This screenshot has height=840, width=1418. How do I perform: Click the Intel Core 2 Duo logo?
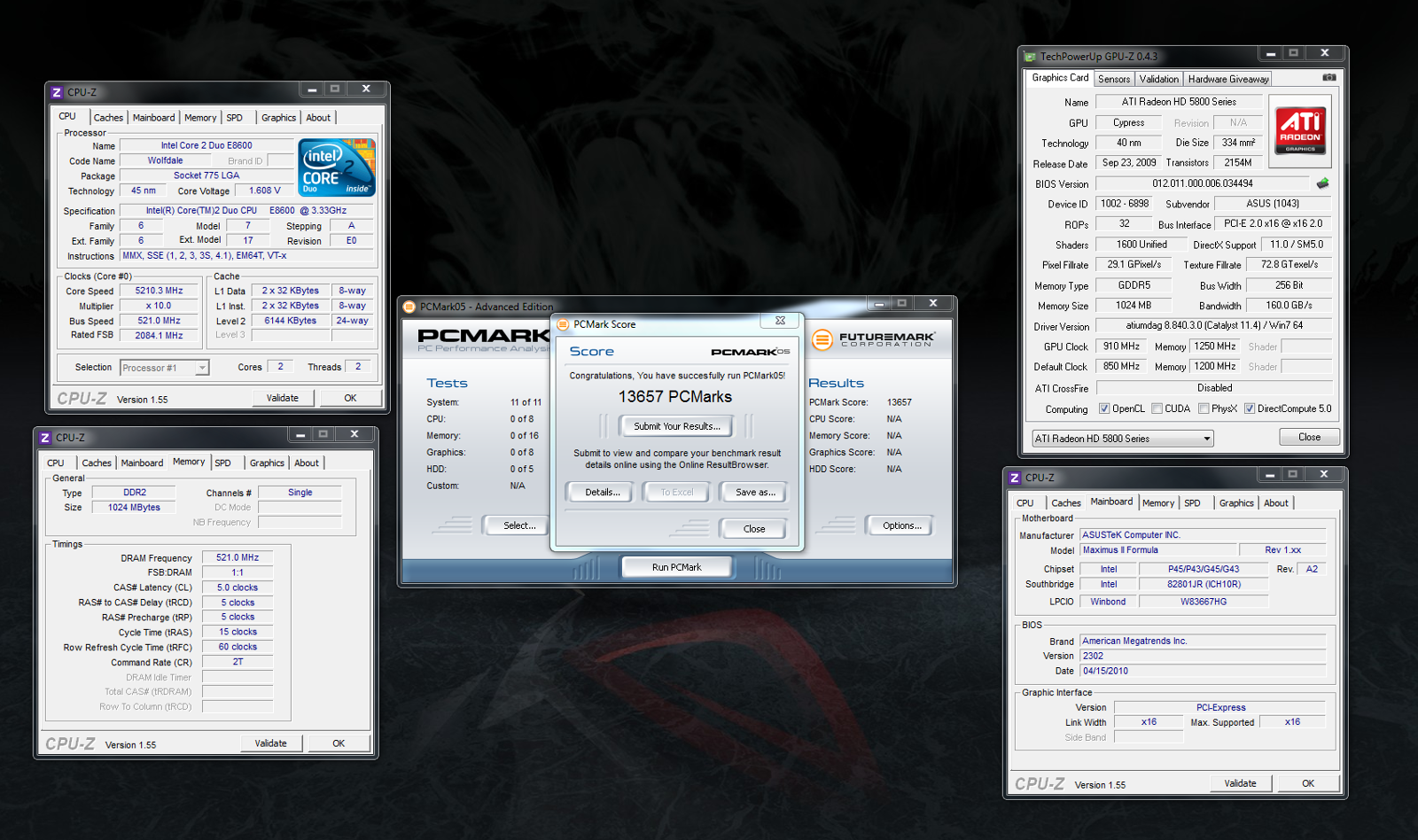[337, 167]
